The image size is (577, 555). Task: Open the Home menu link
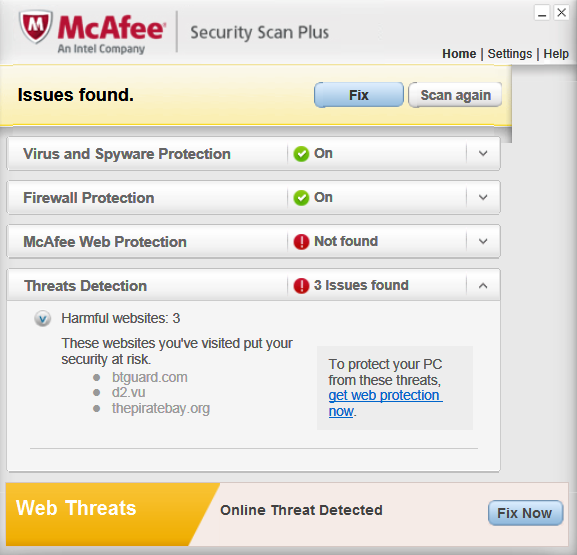coord(459,54)
